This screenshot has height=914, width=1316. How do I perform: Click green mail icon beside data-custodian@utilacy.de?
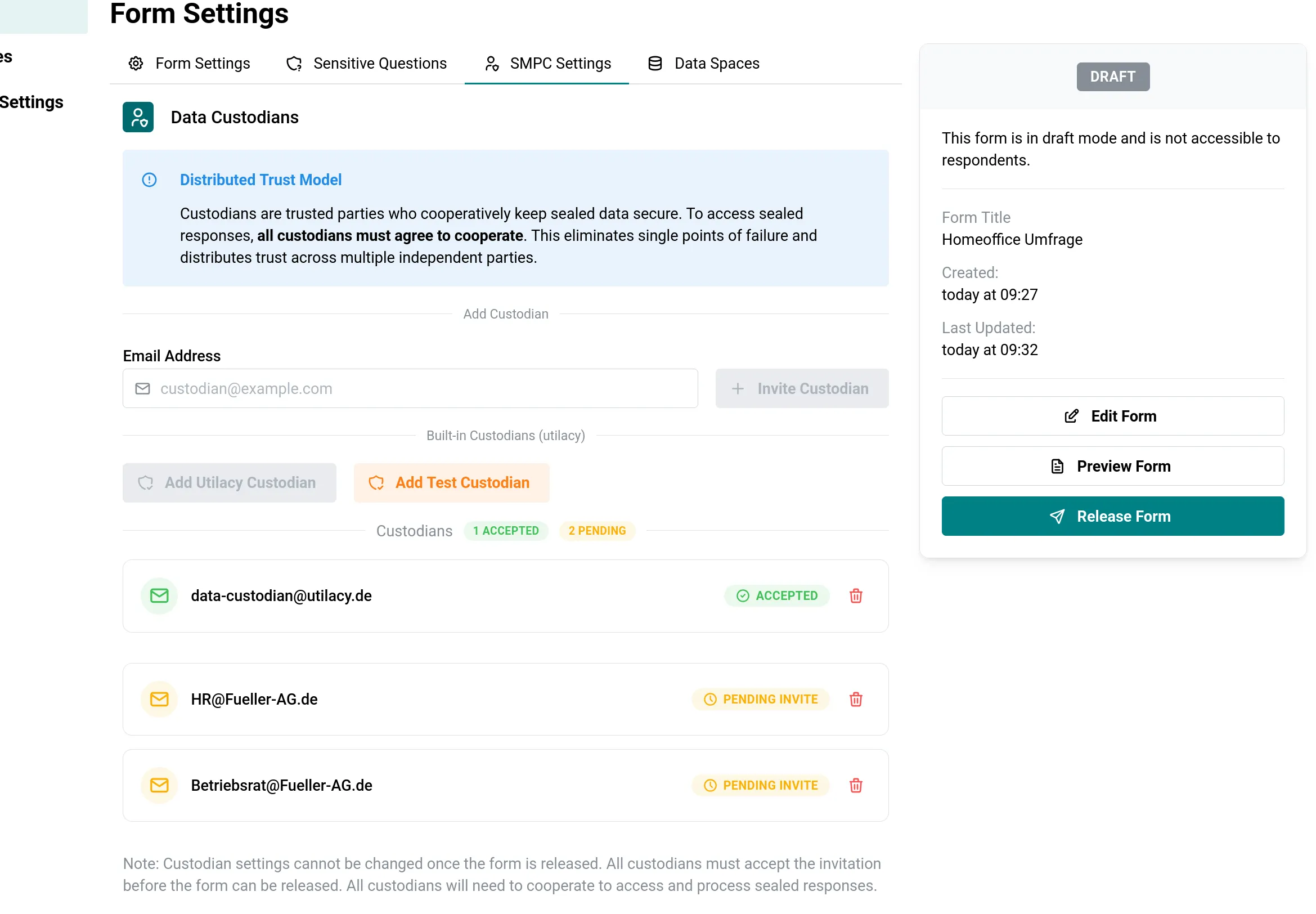(159, 595)
